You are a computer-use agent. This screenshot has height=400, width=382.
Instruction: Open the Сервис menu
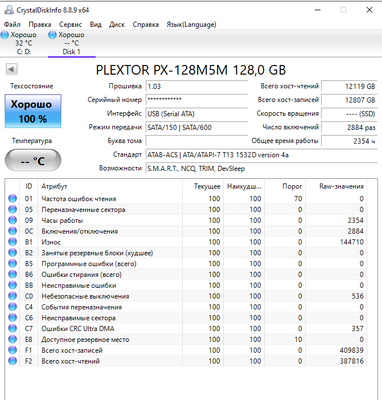[x=70, y=24]
